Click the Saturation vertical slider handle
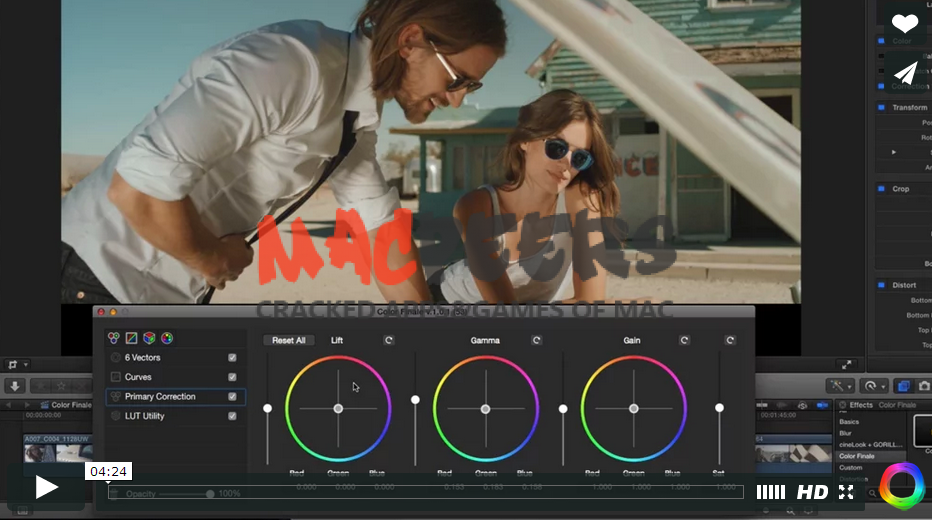Image resolution: width=932 pixels, height=520 pixels. pyautogui.click(x=719, y=408)
